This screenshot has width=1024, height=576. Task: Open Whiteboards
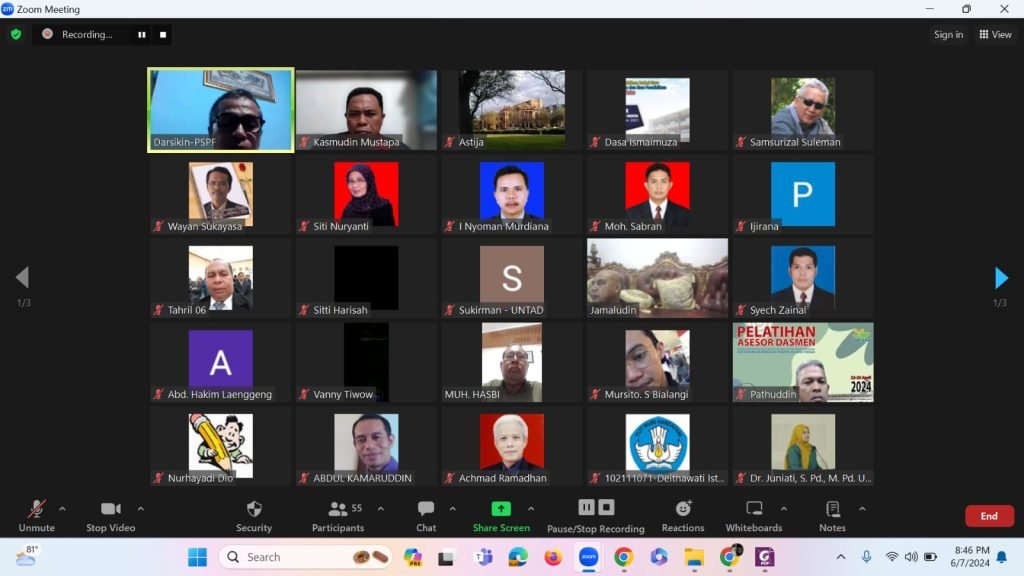pos(754,515)
